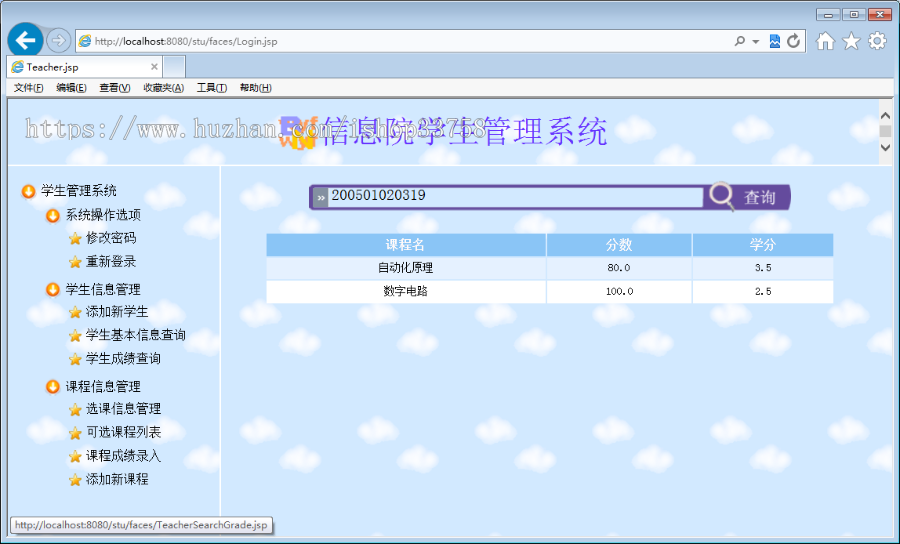Click the 课程名 column header
900x544 pixels.
tap(406, 245)
